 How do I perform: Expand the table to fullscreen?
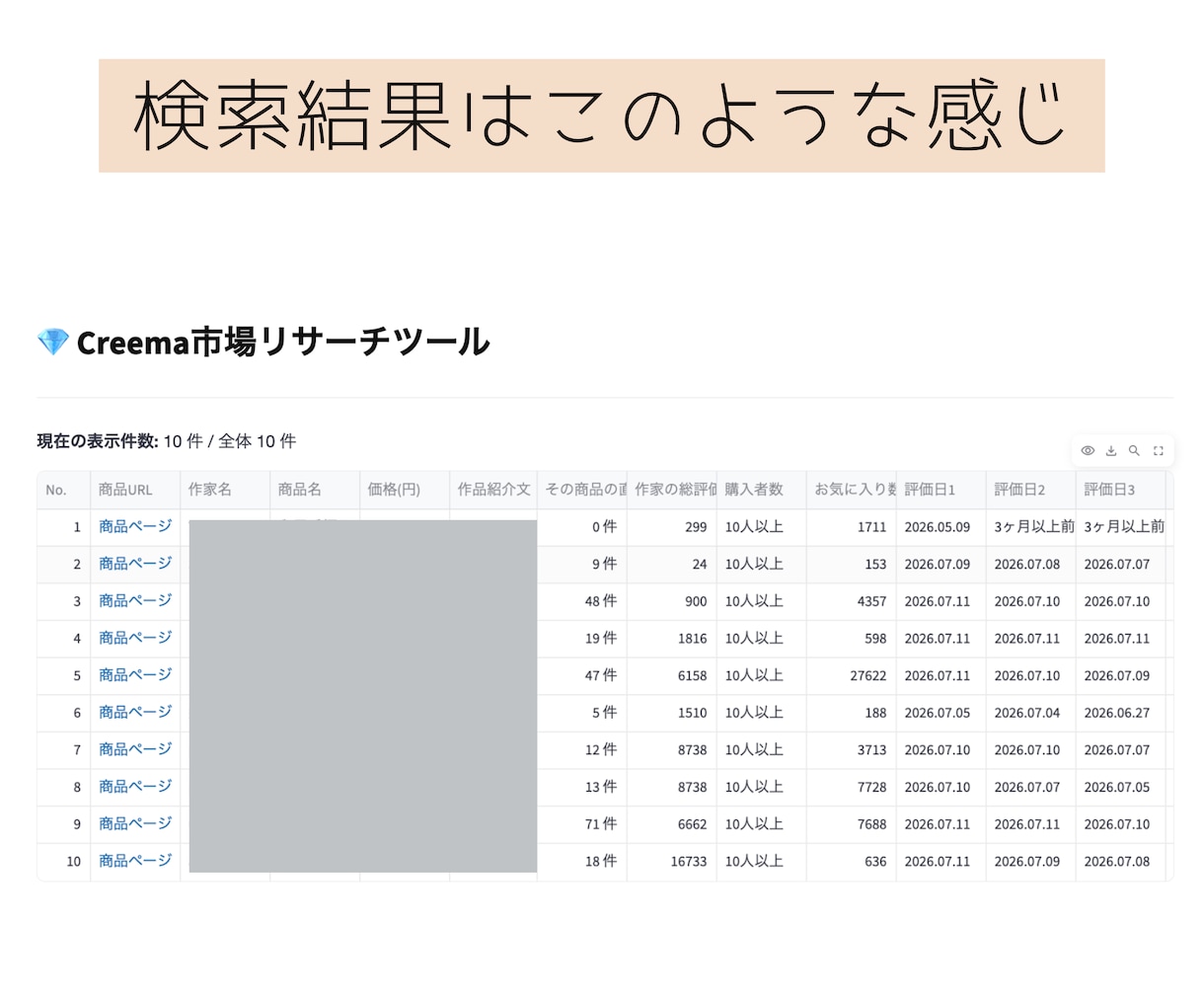pyautogui.click(x=1159, y=450)
